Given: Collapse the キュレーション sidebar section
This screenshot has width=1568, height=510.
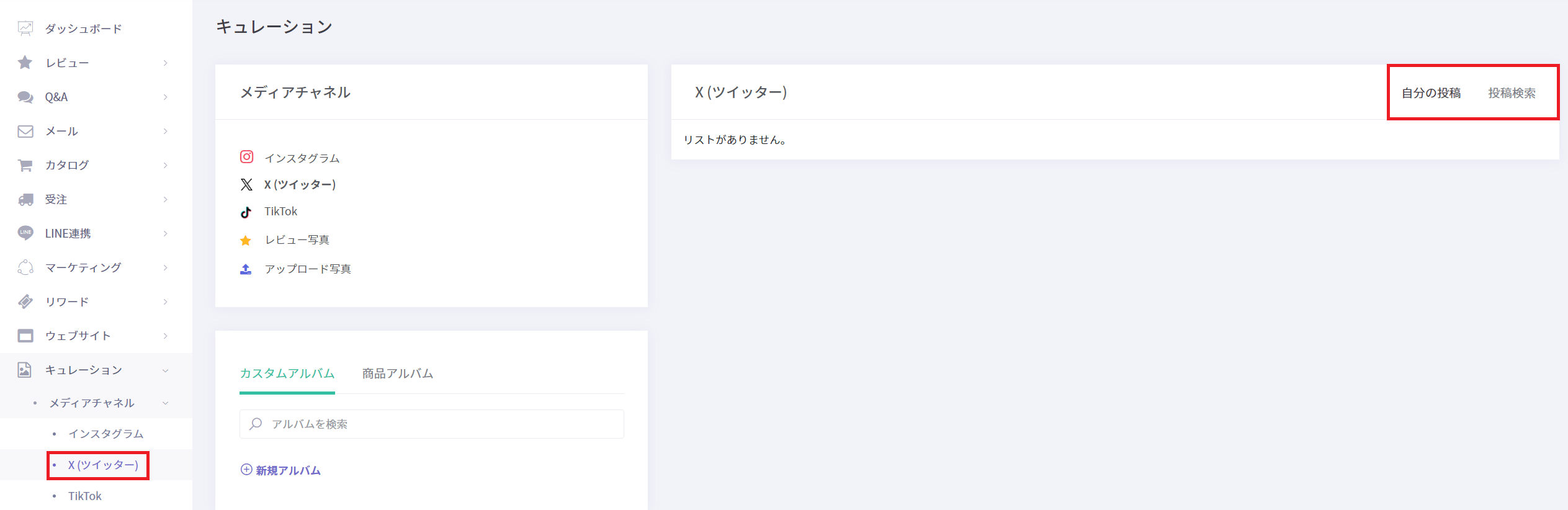Looking at the screenshot, I should point(165,370).
